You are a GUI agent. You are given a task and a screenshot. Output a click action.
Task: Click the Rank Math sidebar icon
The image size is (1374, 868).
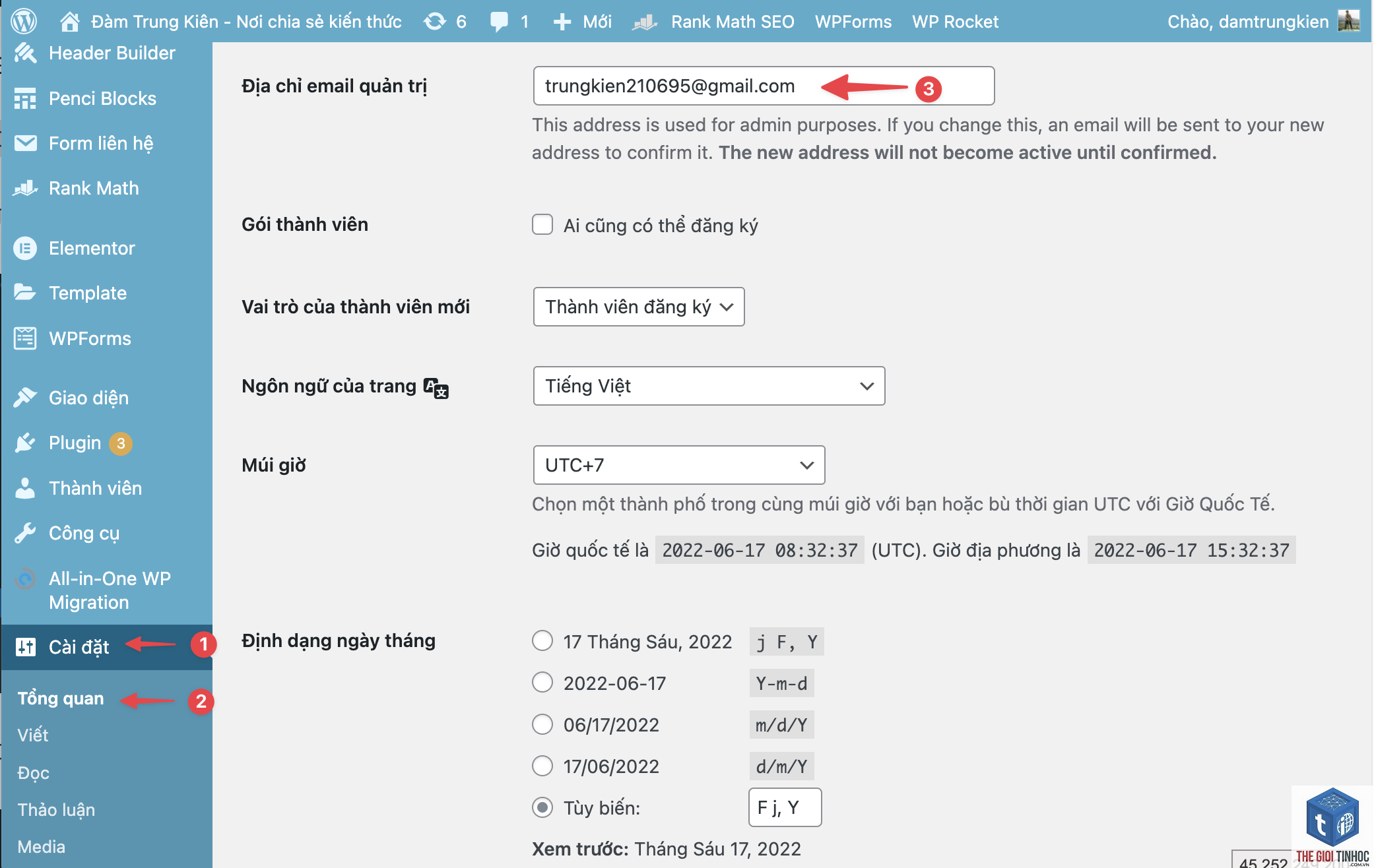click(25, 188)
